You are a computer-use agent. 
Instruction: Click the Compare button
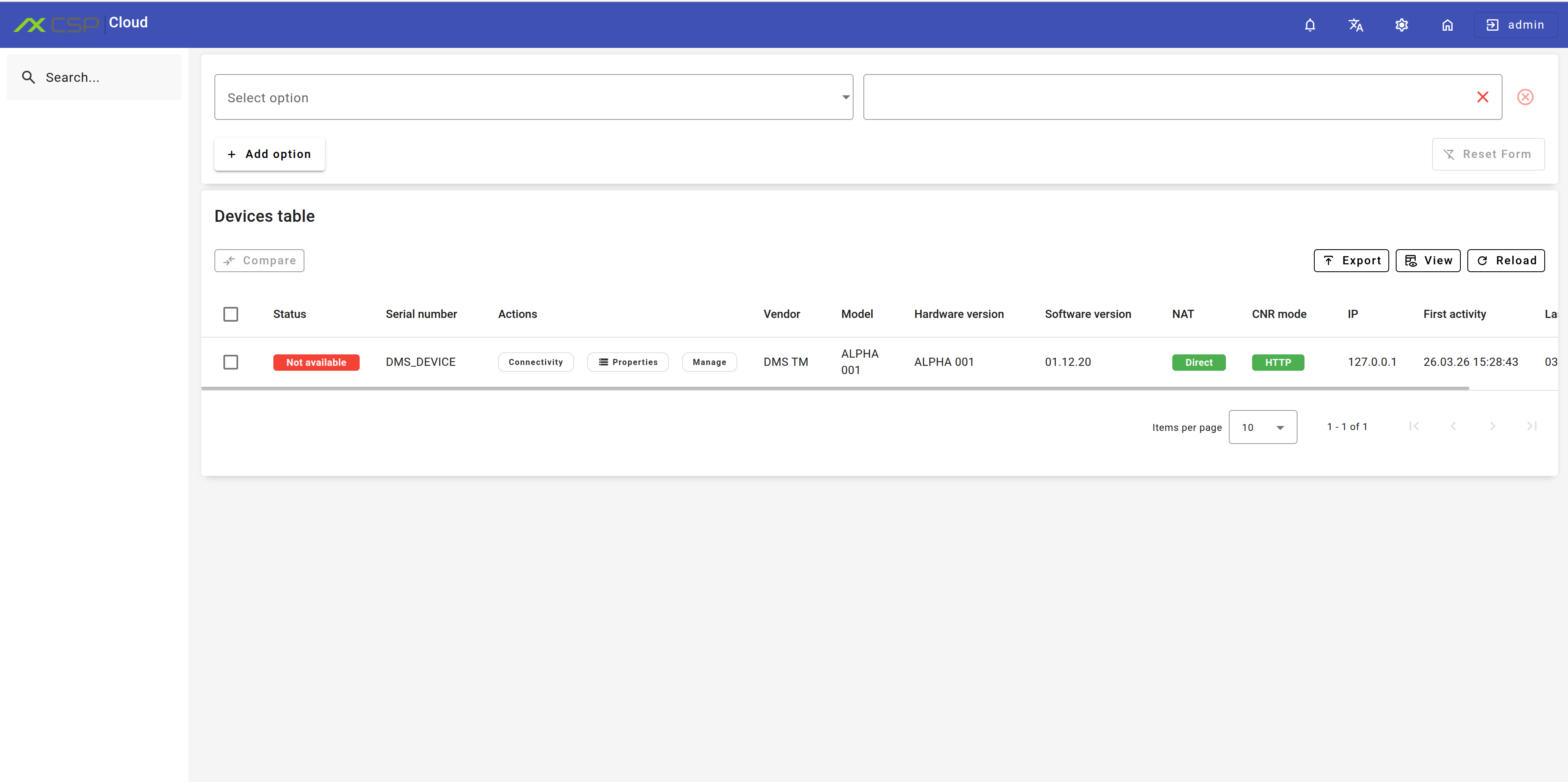259,261
